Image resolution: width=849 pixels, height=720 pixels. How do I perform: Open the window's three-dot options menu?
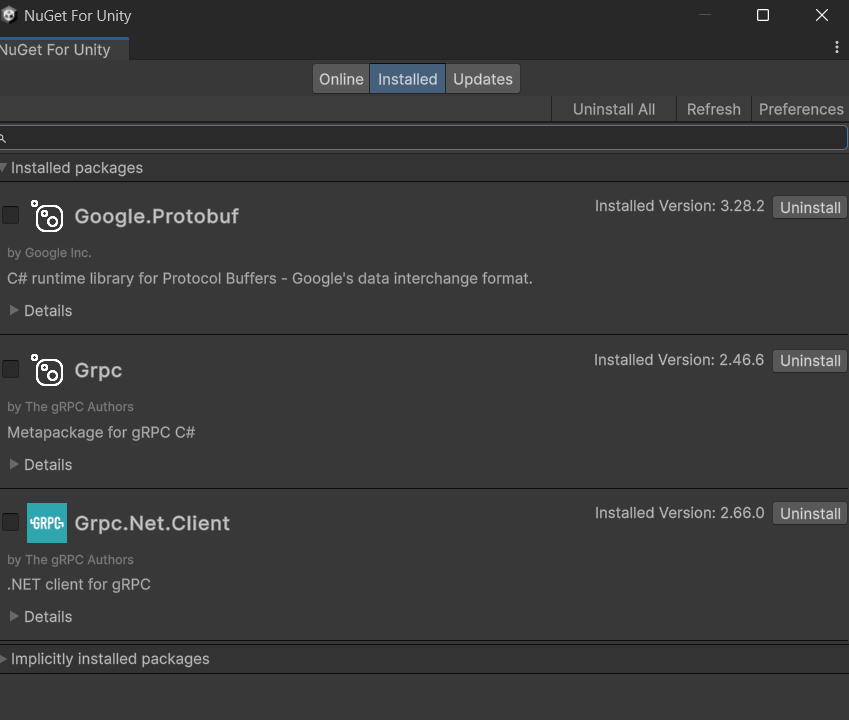coord(837,47)
